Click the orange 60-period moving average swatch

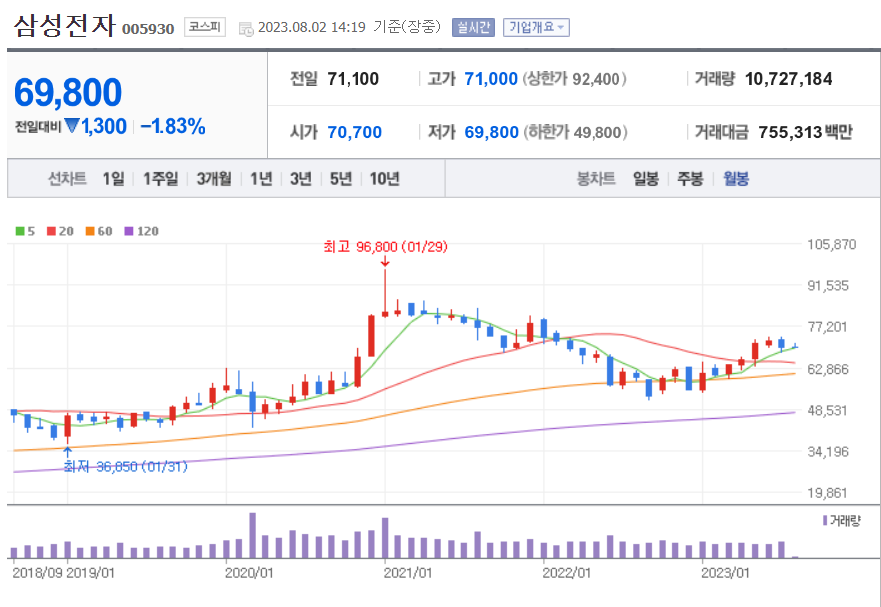(x=90, y=231)
